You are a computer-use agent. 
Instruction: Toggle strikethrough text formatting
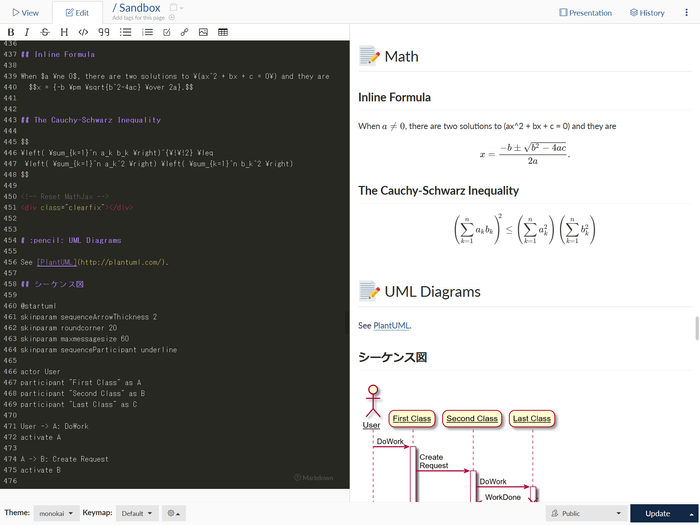(45, 32)
